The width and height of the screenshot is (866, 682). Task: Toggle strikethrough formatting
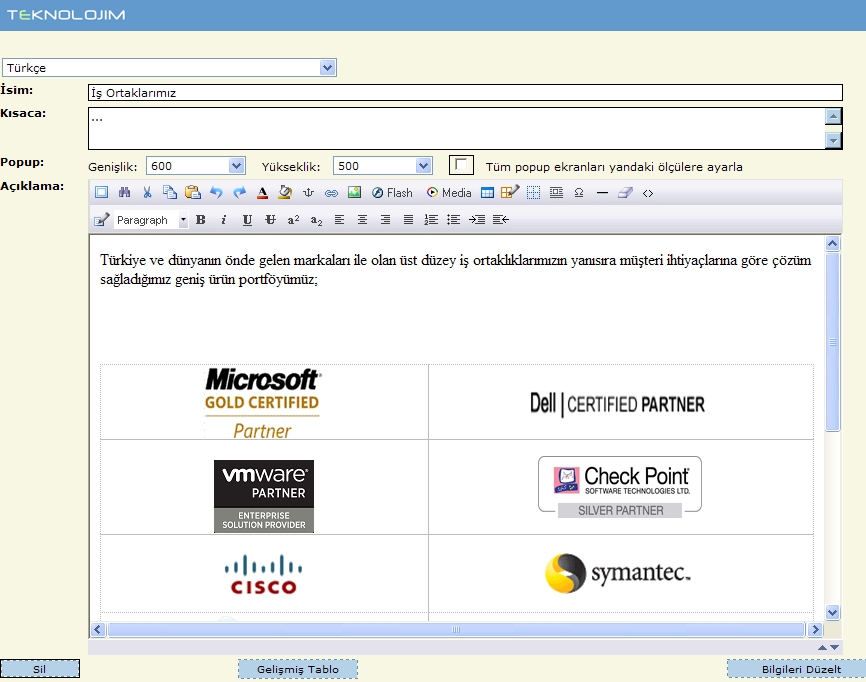point(270,220)
